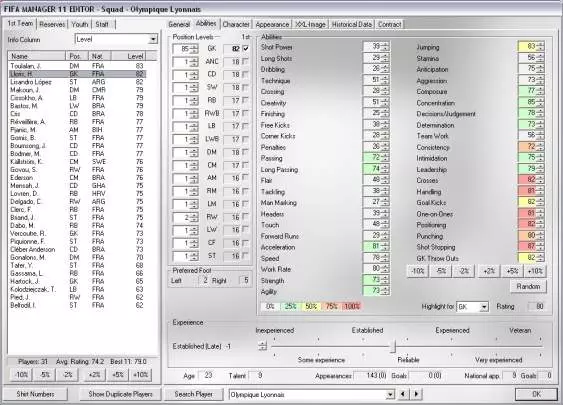
Task: Click the GK position level spinner
Action: 194,49
